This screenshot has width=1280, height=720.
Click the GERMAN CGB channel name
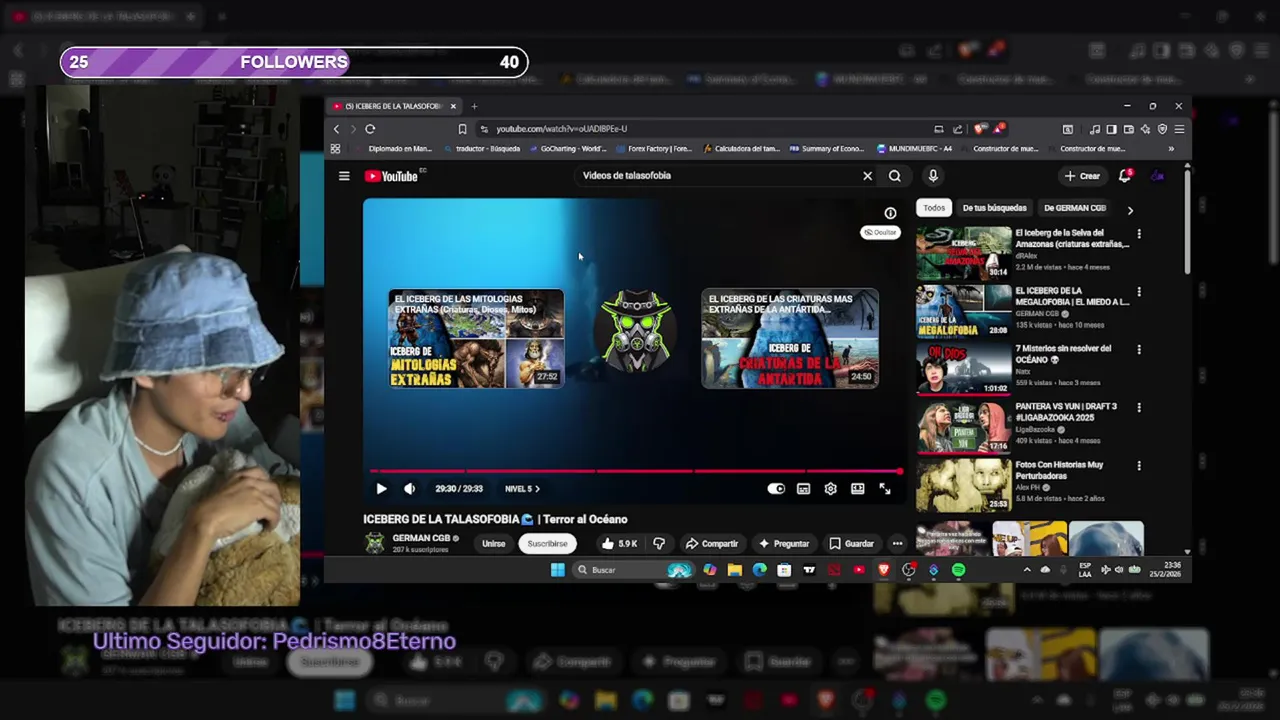click(421, 538)
